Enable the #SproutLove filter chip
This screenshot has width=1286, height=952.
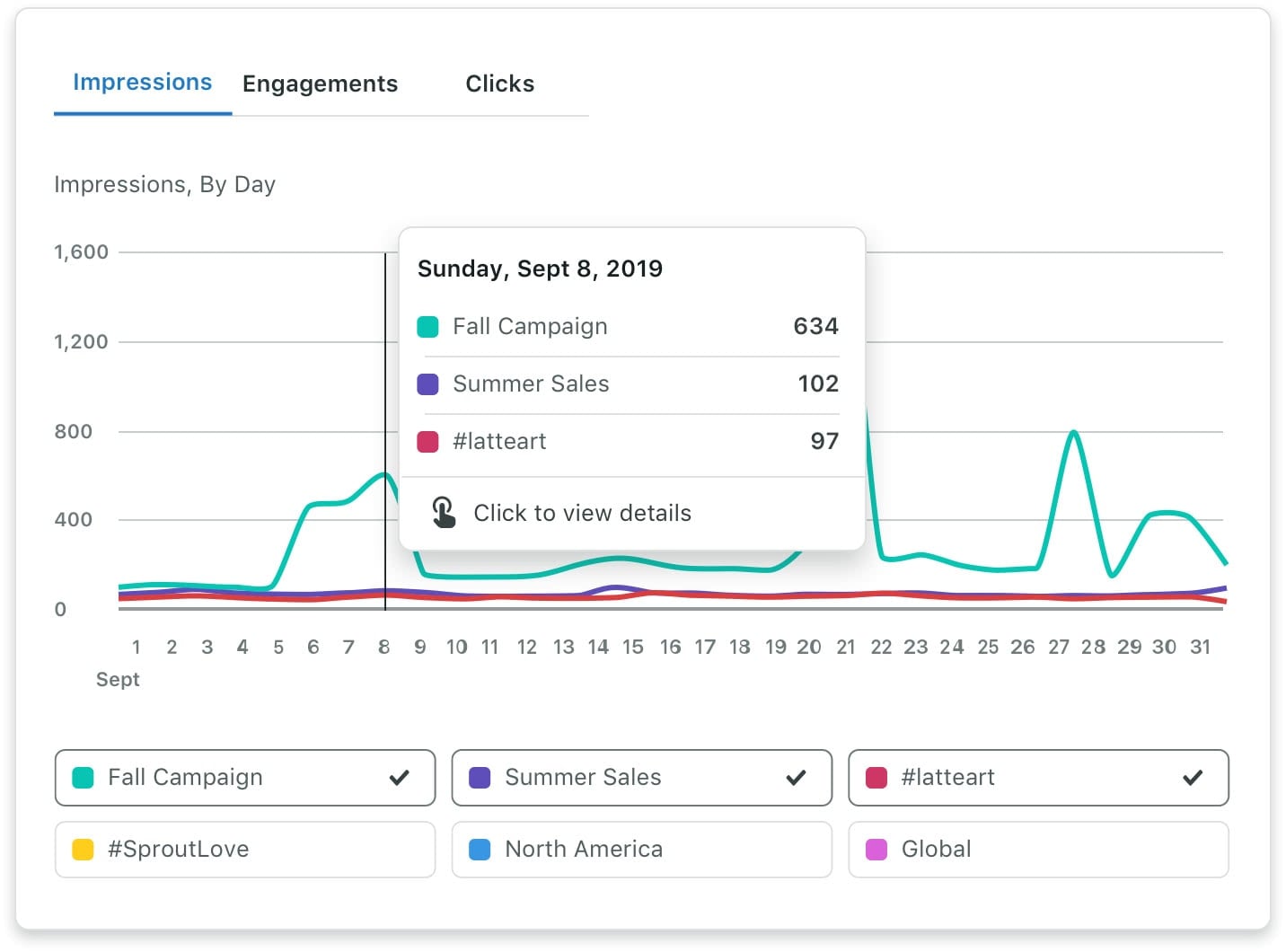244,848
